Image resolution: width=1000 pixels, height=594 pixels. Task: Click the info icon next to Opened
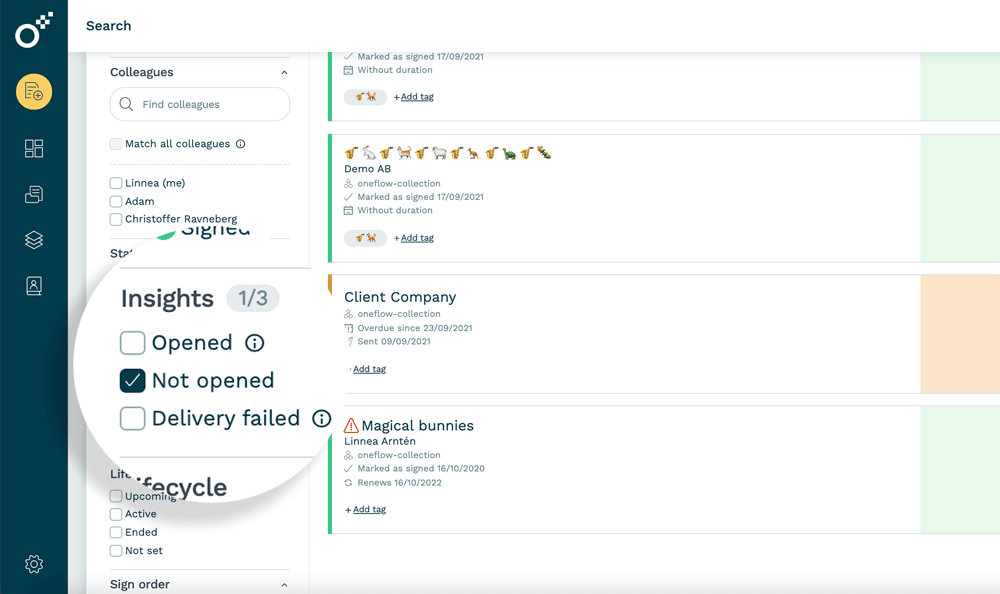(x=254, y=343)
